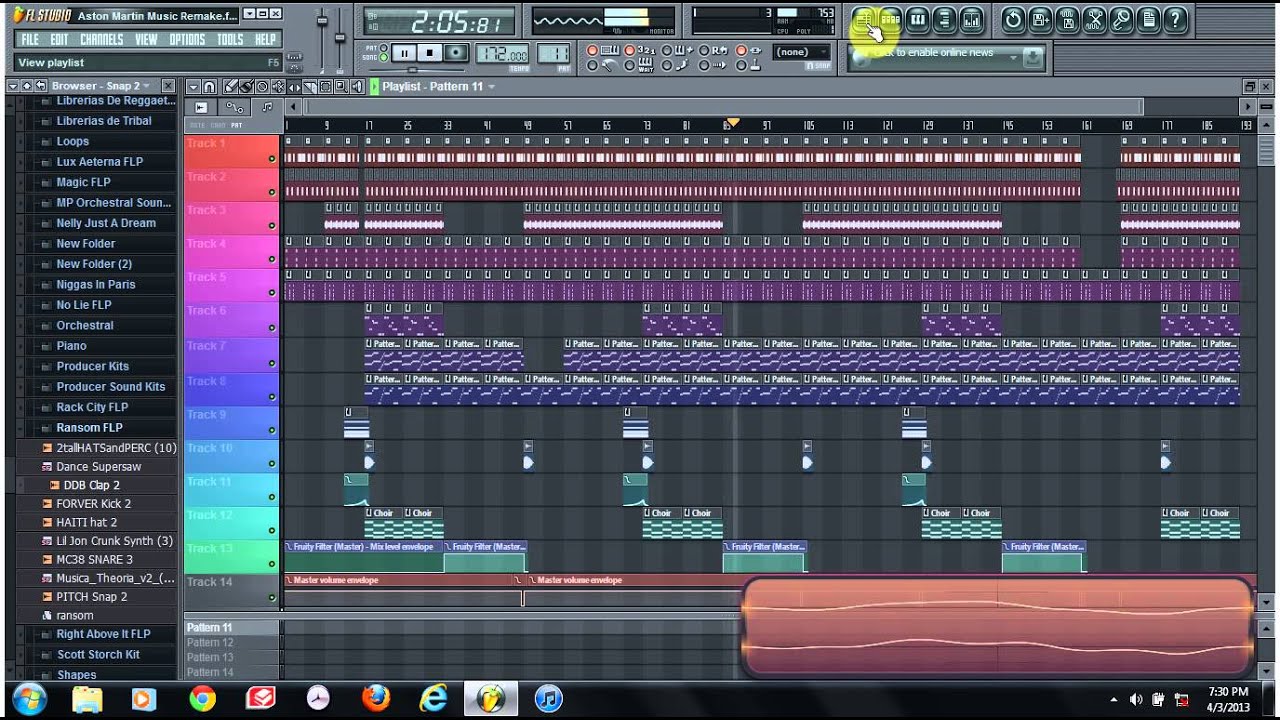Screen dimensions: 1280x720
Task: Open the CHANNELS menu
Action: (x=101, y=40)
